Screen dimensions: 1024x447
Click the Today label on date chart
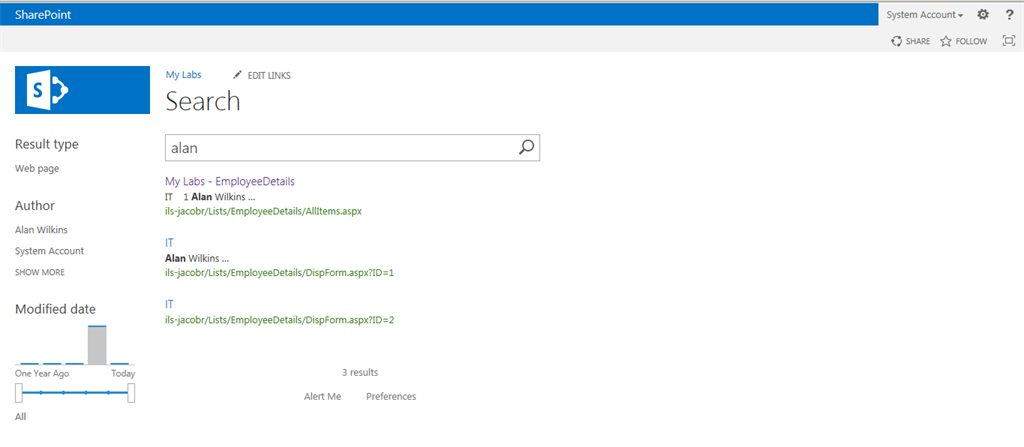coord(123,373)
